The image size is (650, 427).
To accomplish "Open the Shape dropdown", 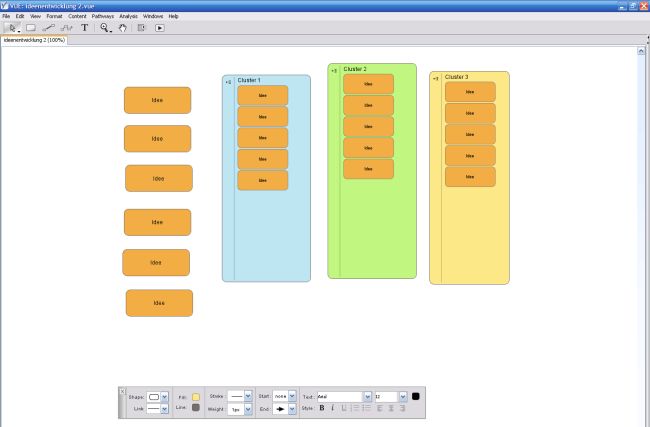I will (x=165, y=397).
